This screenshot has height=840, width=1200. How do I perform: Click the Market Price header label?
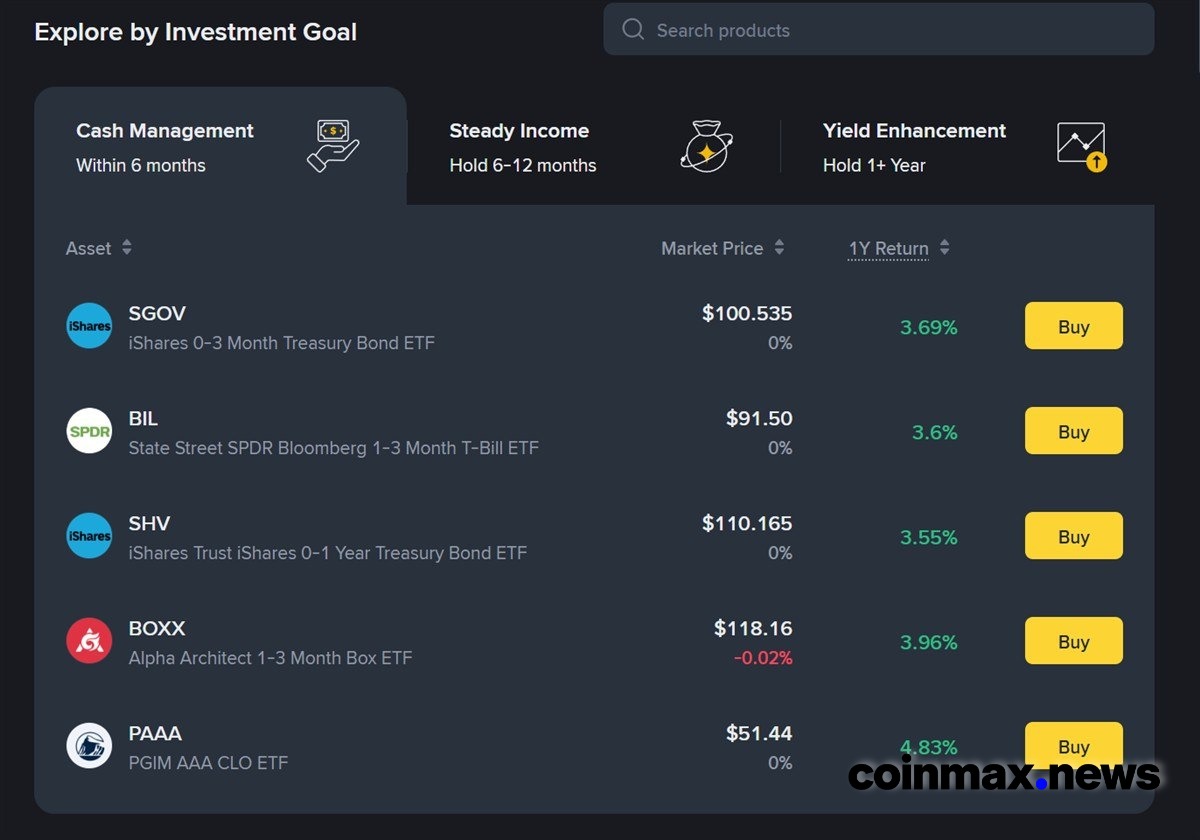(712, 248)
